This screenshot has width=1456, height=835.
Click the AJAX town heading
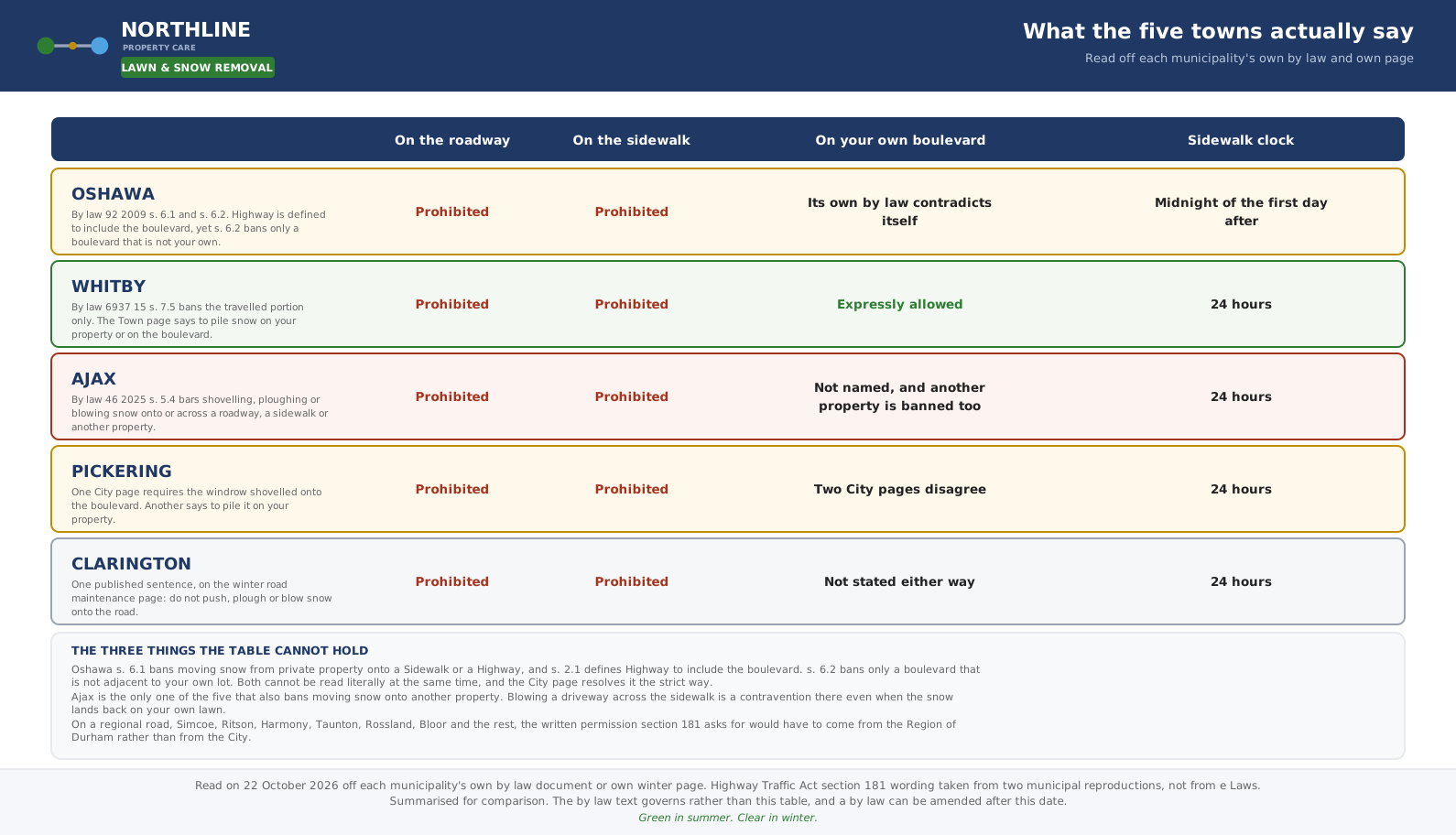pos(93,379)
